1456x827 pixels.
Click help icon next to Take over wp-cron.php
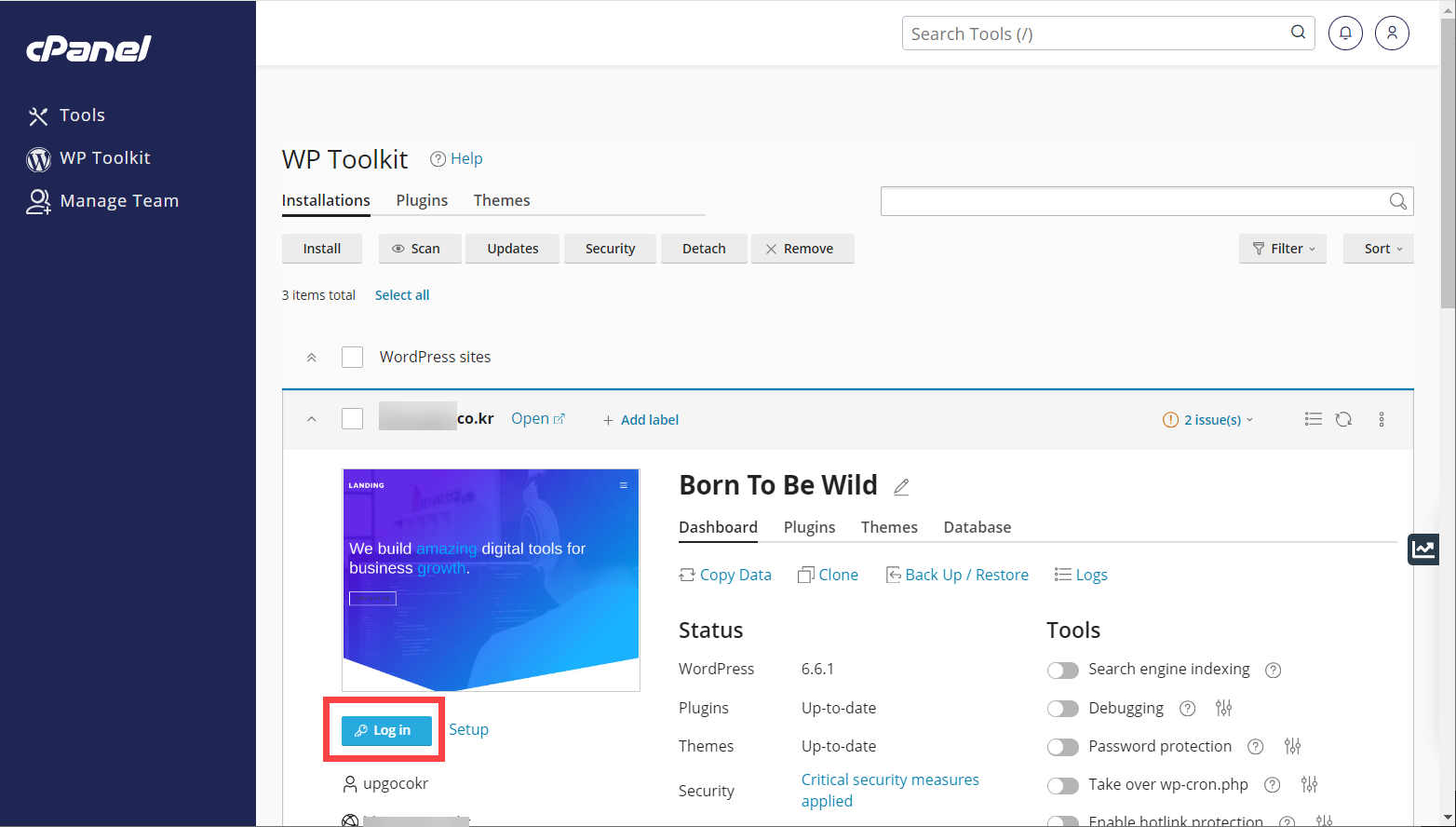coord(1272,785)
